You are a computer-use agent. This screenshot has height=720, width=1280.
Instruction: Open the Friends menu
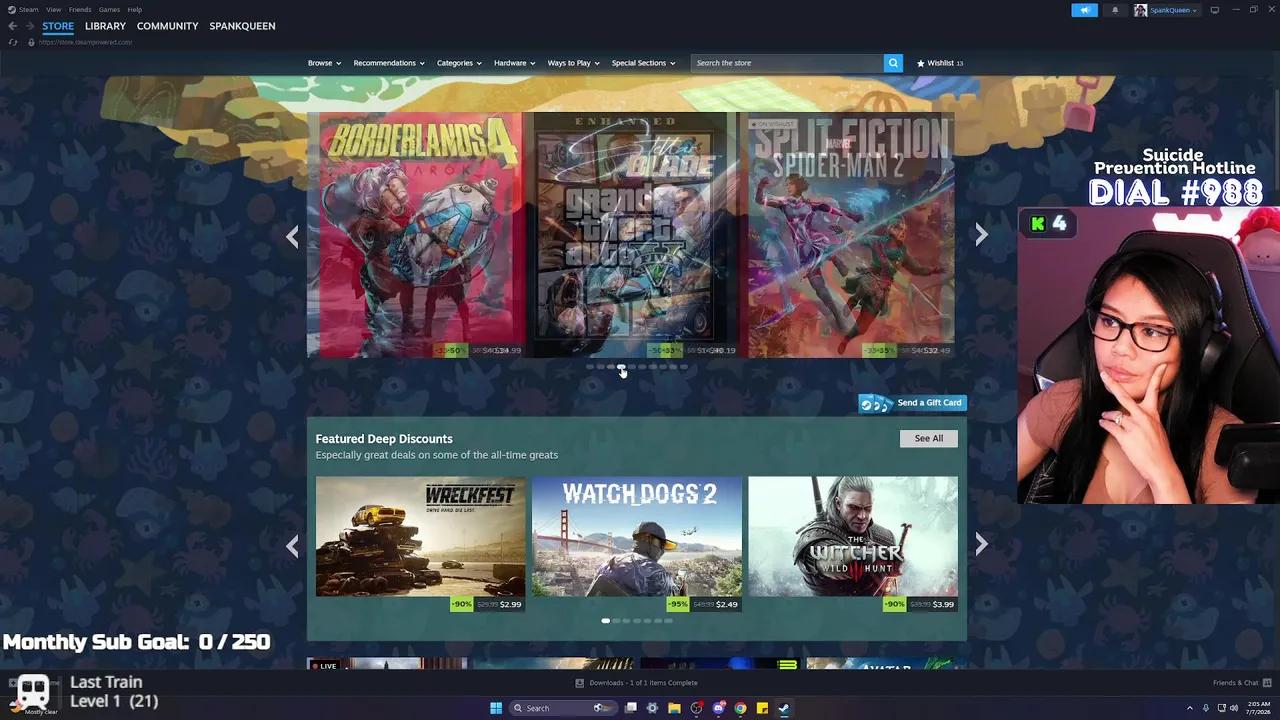tap(80, 10)
